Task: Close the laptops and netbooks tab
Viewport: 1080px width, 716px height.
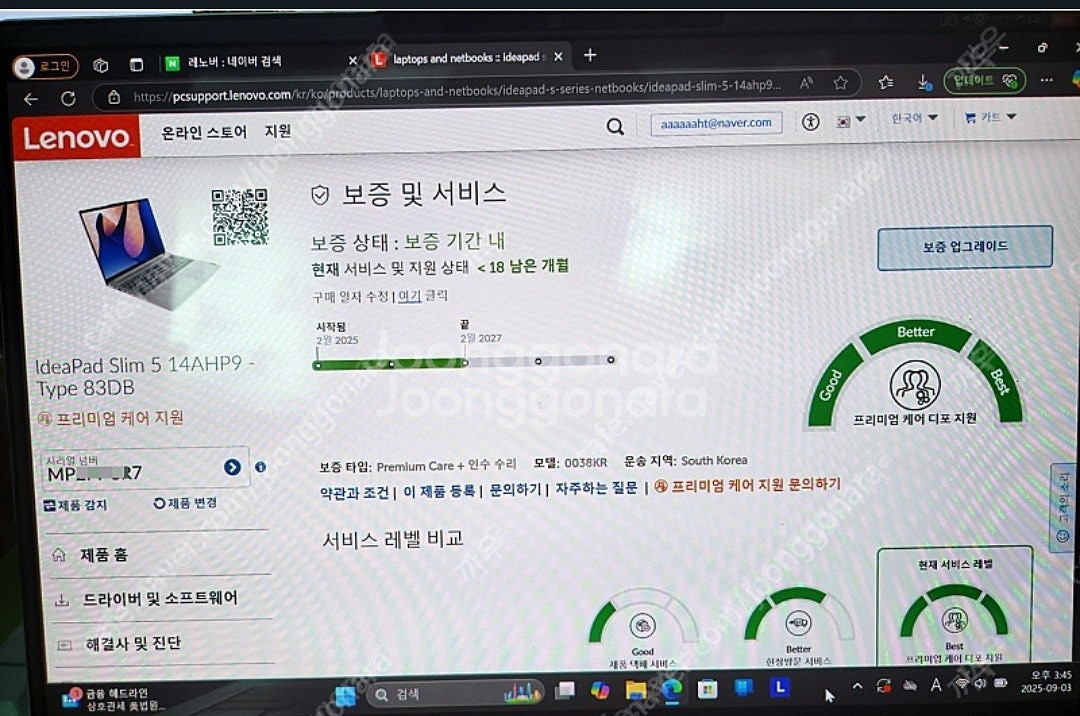Action: tap(558, 56)
